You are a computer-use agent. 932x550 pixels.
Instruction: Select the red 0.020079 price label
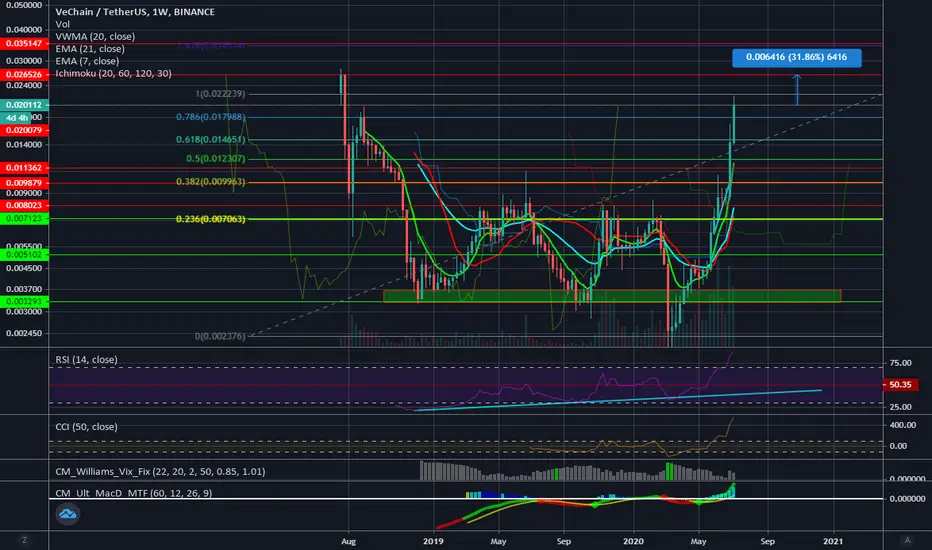(24, 130)
